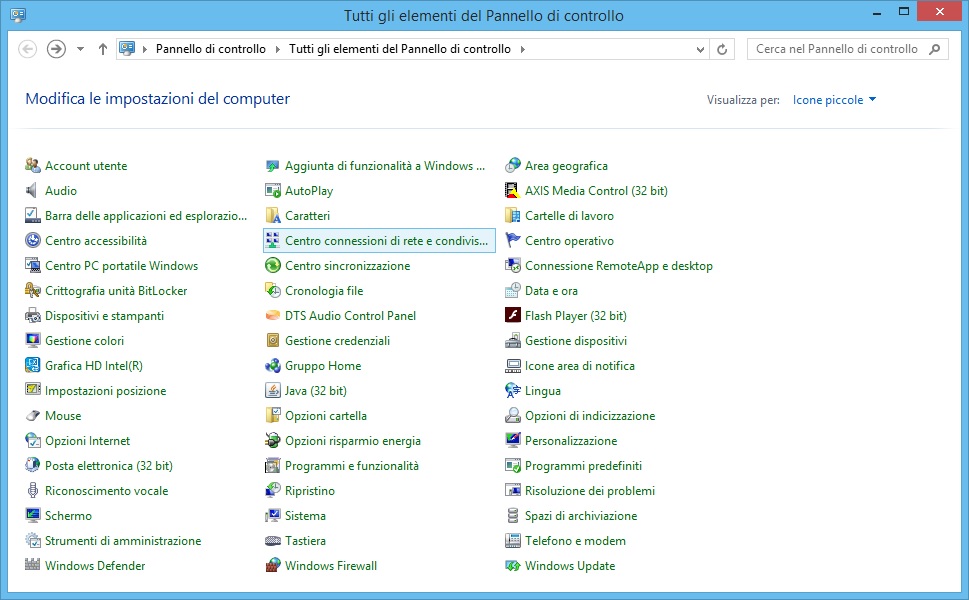Refresh the Control Panel view
Image resolution: width=969 pixels, height=600 pixels.
pos(722,49)
